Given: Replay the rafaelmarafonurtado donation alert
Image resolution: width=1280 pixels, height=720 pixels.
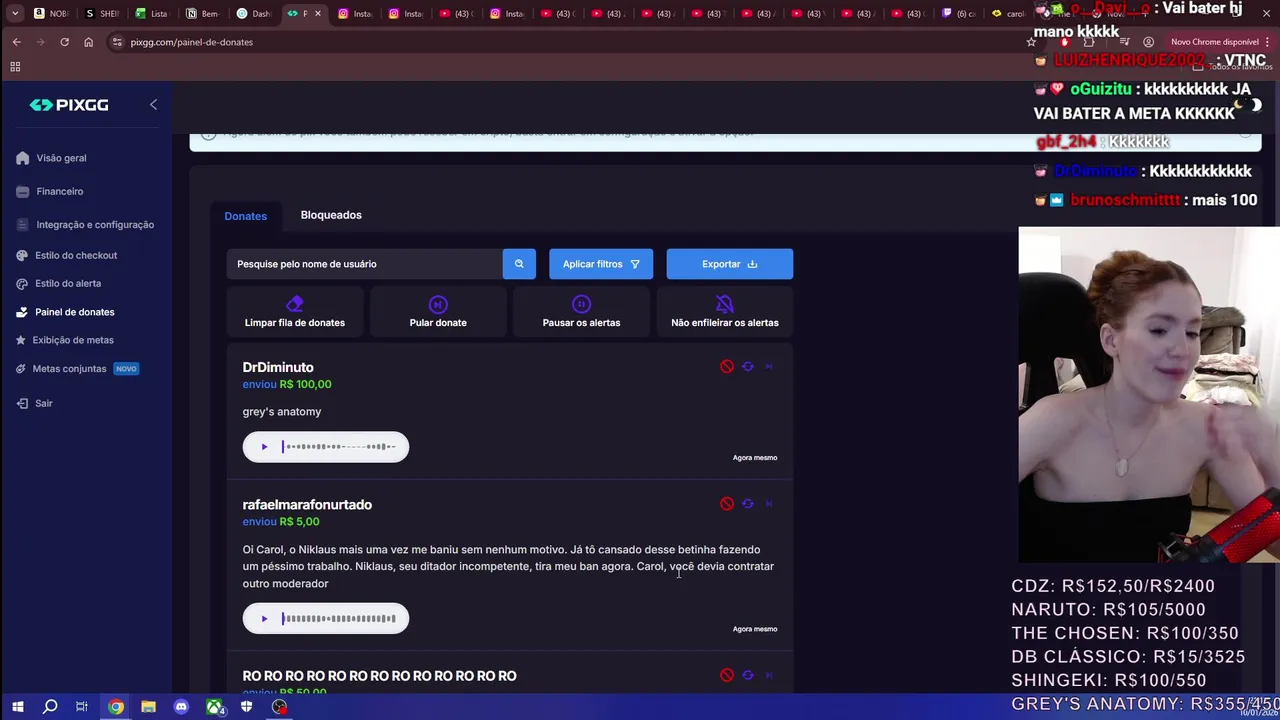Looking at the screenshot, I should click(x=748, y=504).
